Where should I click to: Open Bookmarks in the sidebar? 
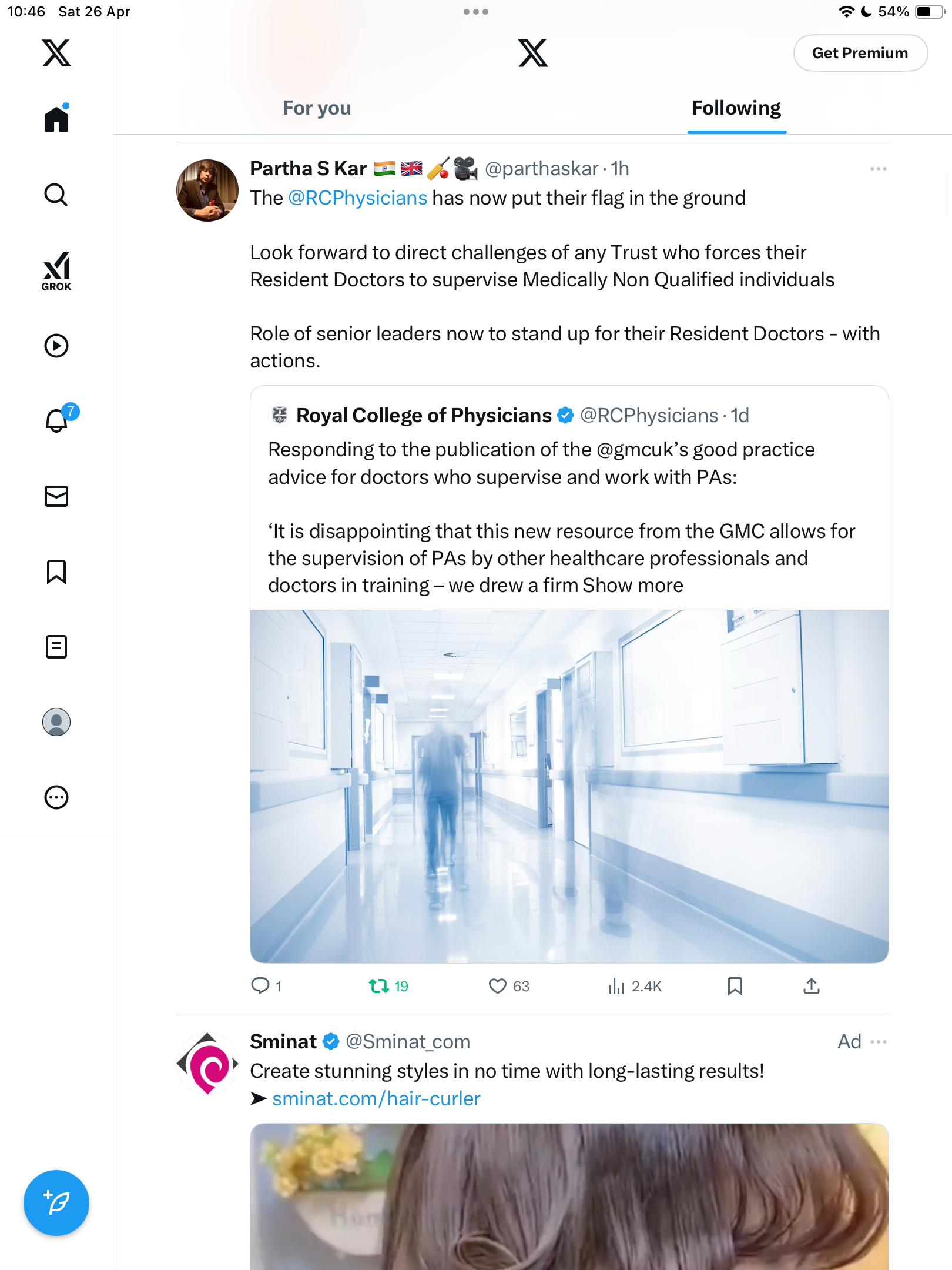56,571
